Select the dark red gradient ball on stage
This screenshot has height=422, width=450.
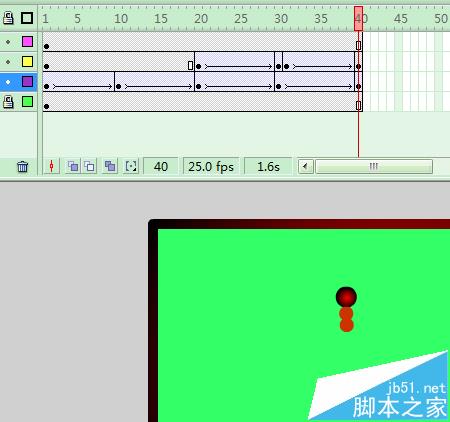click(x=346, y=297)
